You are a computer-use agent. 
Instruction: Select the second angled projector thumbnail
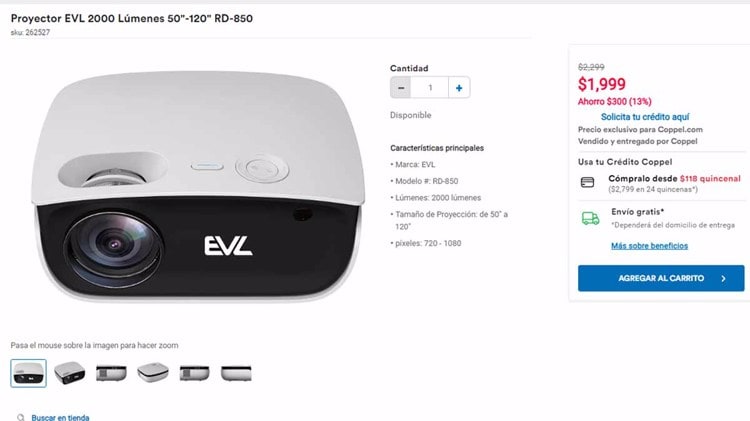69,373
